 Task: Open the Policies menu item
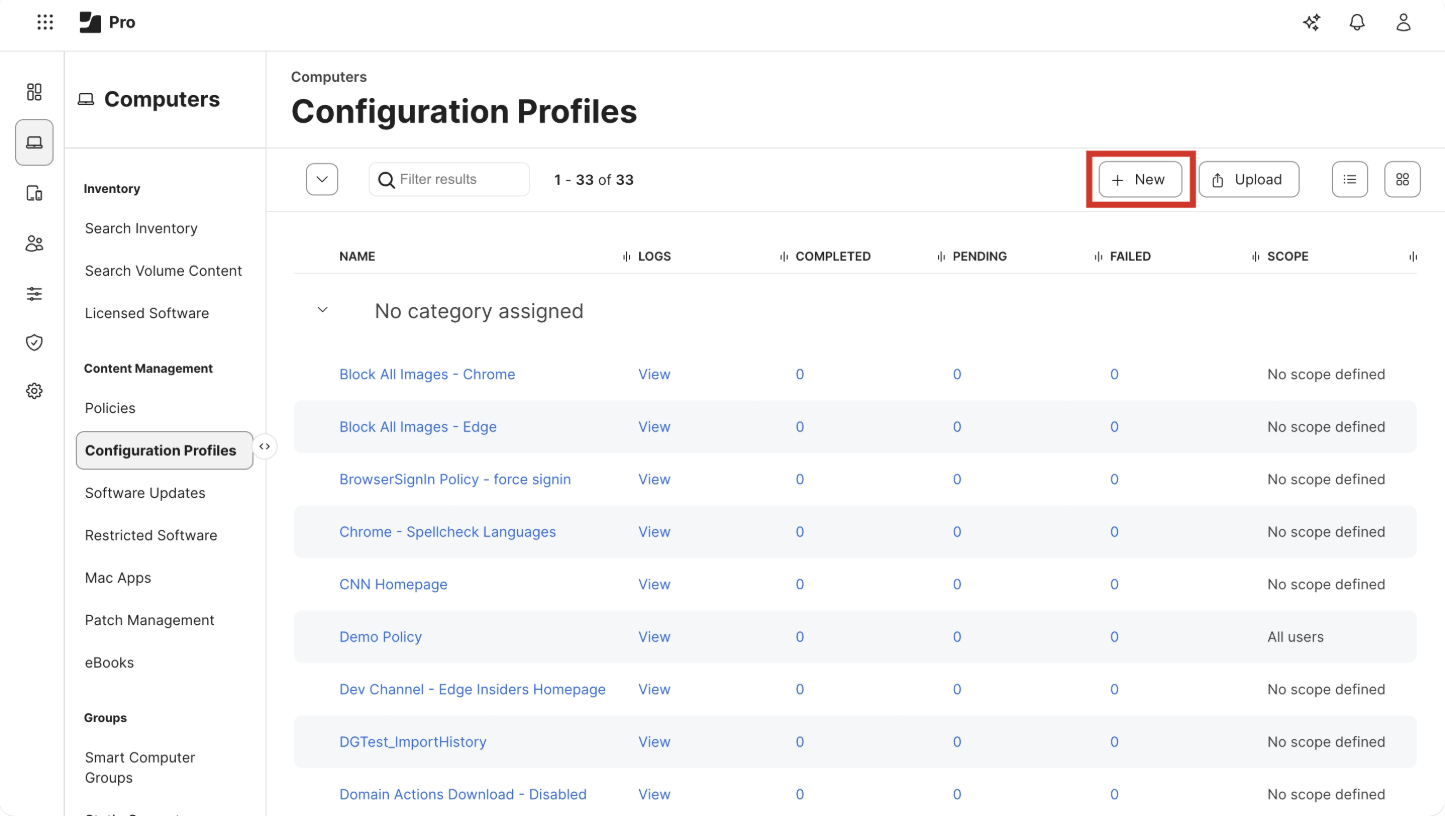click(x=110, y=408)
